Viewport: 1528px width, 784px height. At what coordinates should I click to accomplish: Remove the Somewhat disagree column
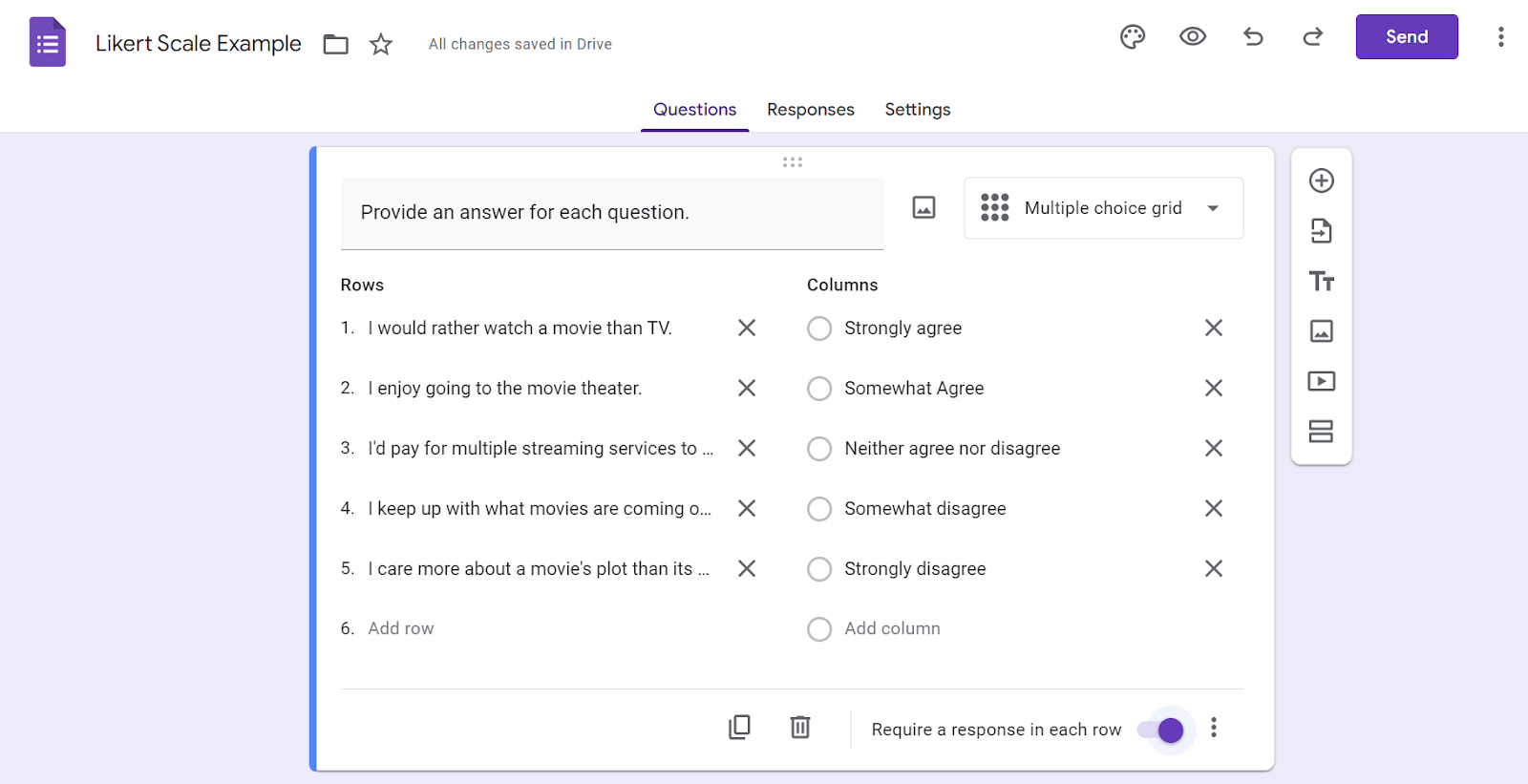point(1213,509)
